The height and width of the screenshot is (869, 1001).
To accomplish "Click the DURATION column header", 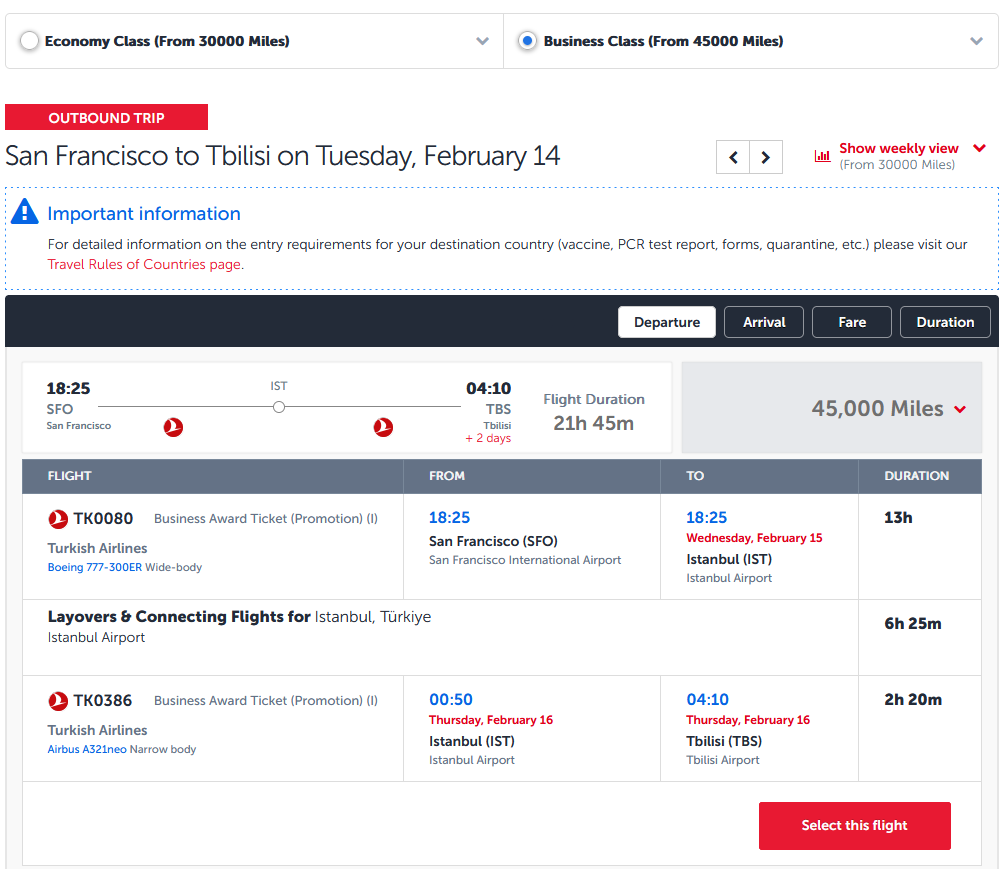I will [x=917, y=476].
